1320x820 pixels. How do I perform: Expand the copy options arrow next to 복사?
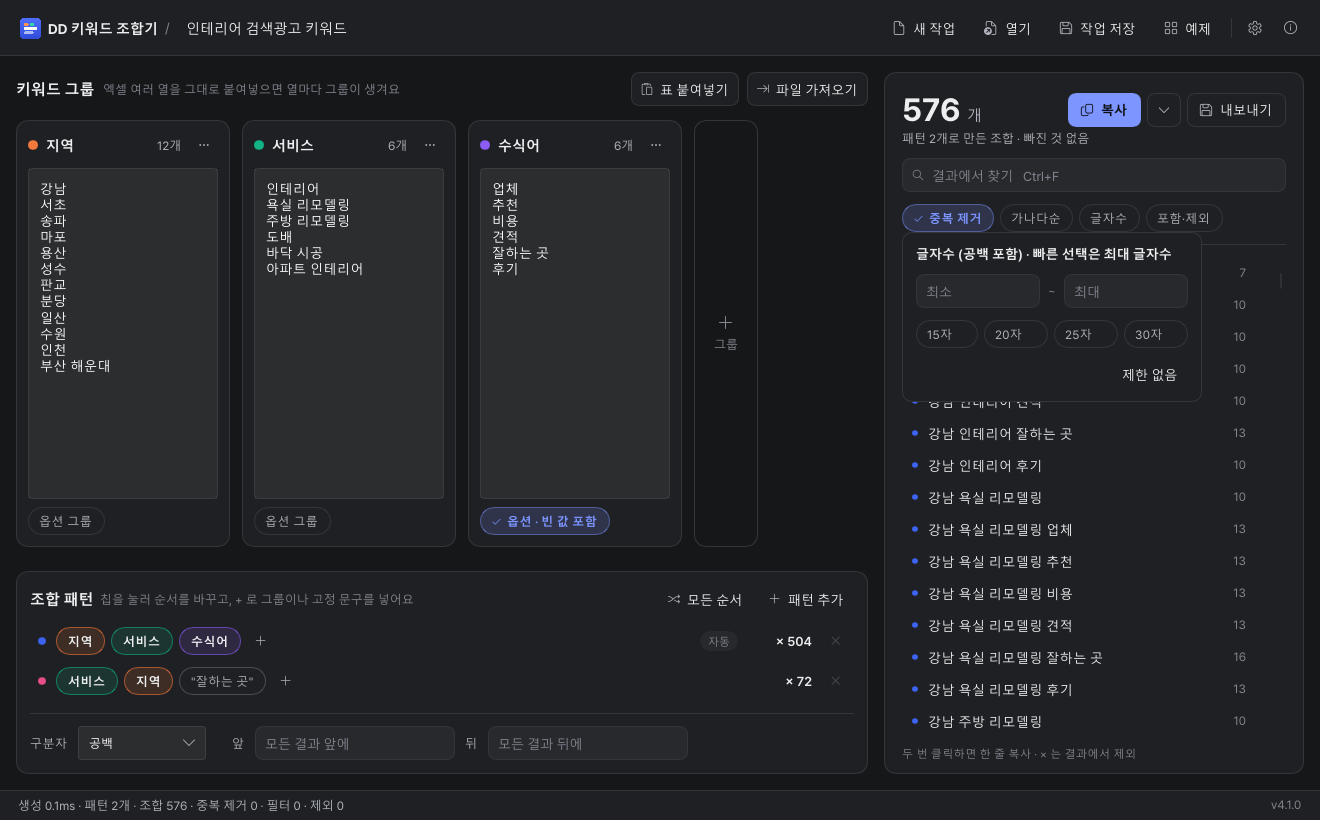pyautogui.click(x=1164, y=110)
